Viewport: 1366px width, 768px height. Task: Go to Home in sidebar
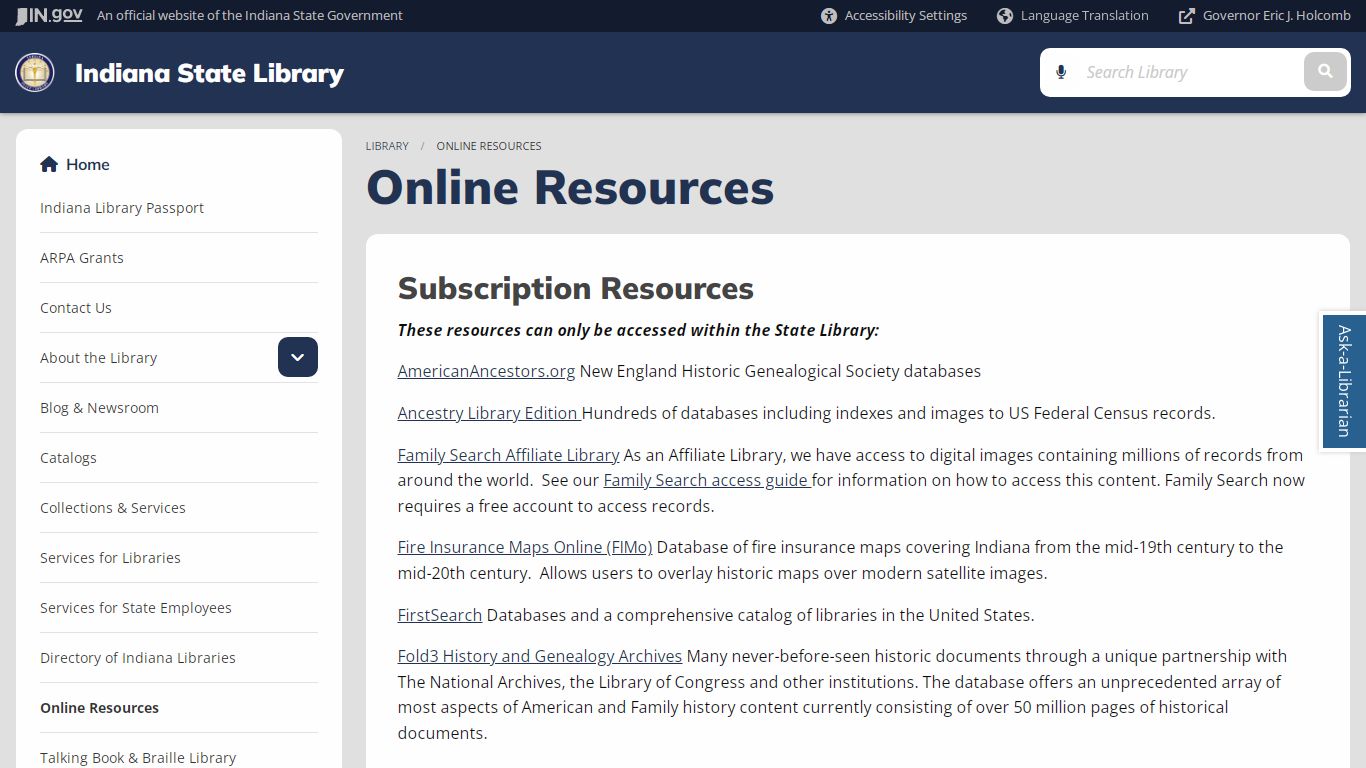point(75,164)
